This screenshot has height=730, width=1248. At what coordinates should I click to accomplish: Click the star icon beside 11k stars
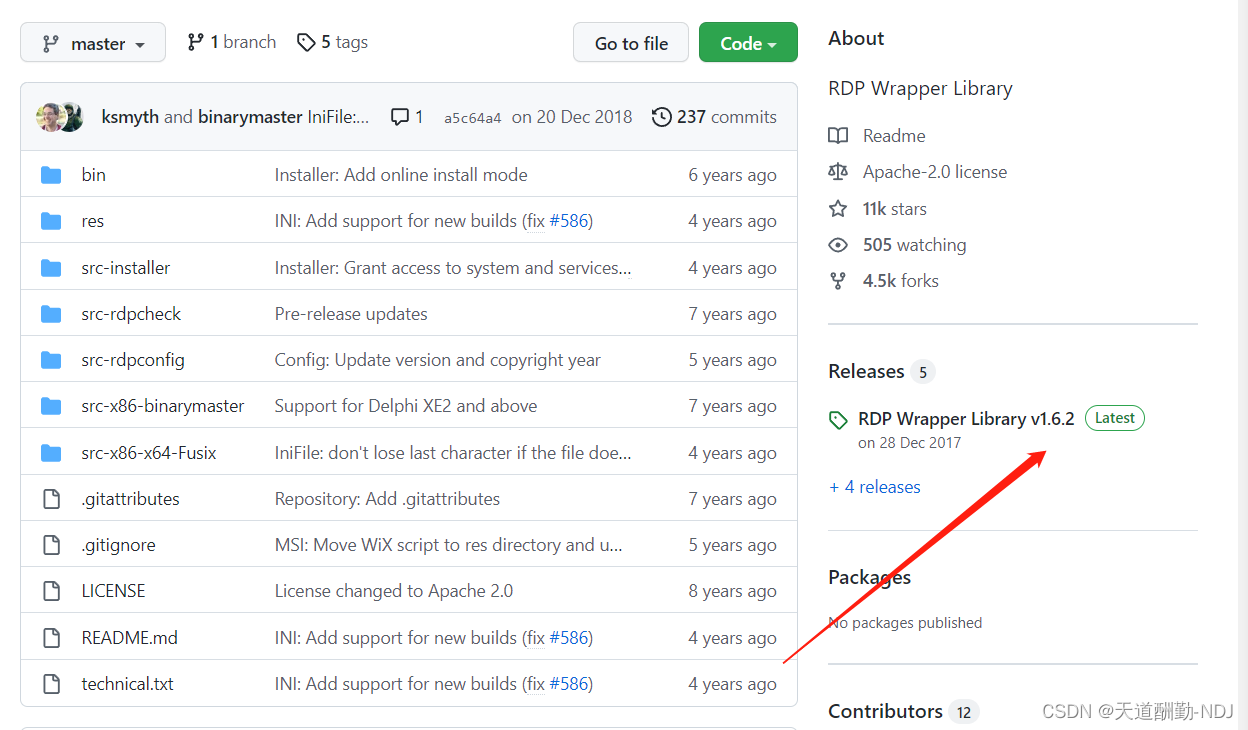pos(838,209)
